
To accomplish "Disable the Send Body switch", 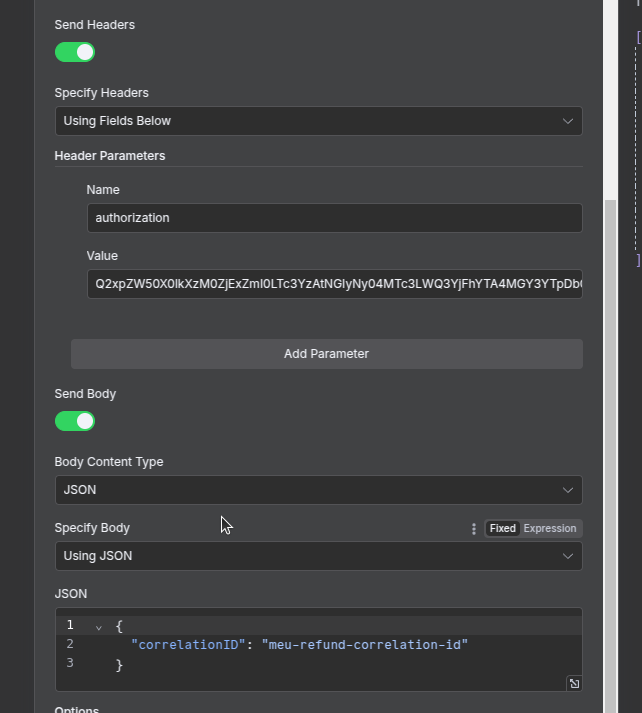I will [75, 421].
